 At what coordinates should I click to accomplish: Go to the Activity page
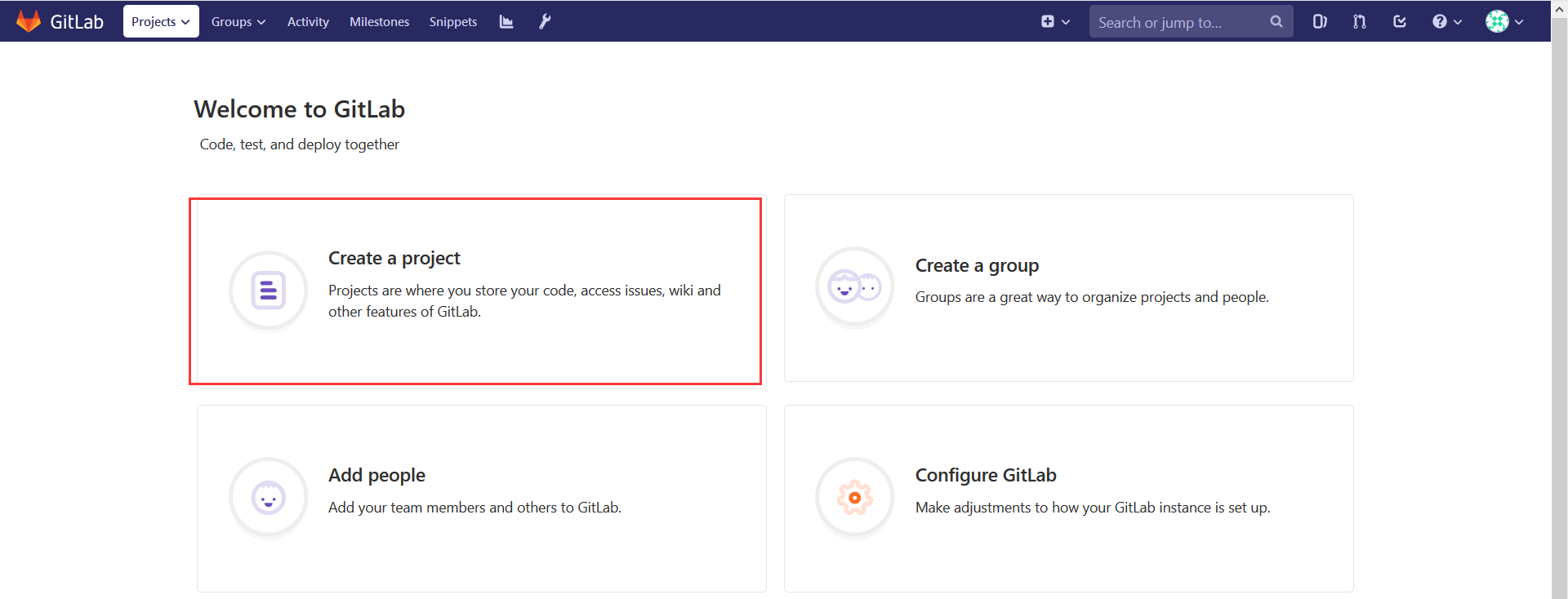click(x=308, y=22)
